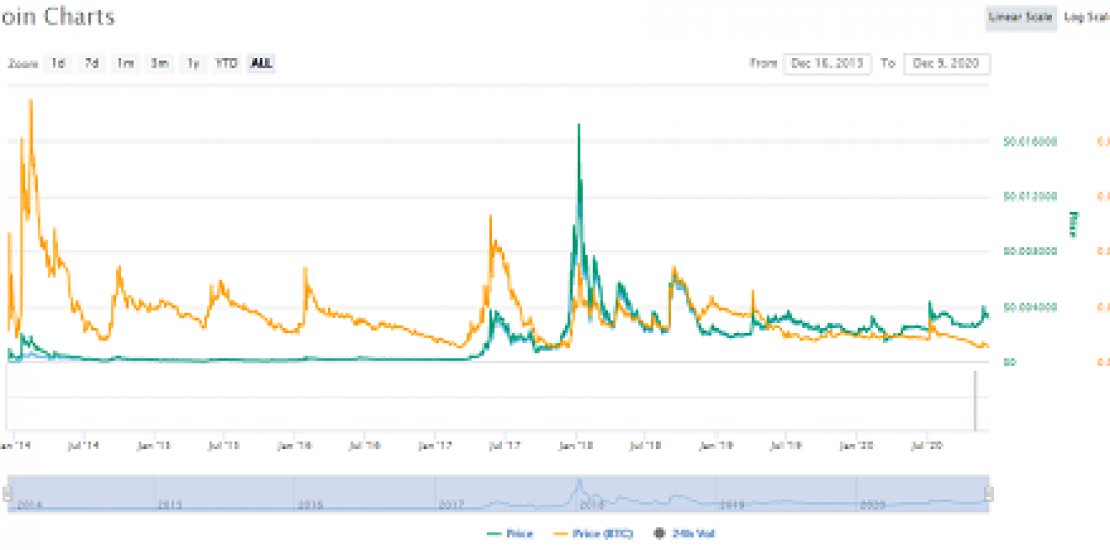Select the 1d zoom range
Viewport: 1110px width, 550px height.
click(x=59, y=63)
